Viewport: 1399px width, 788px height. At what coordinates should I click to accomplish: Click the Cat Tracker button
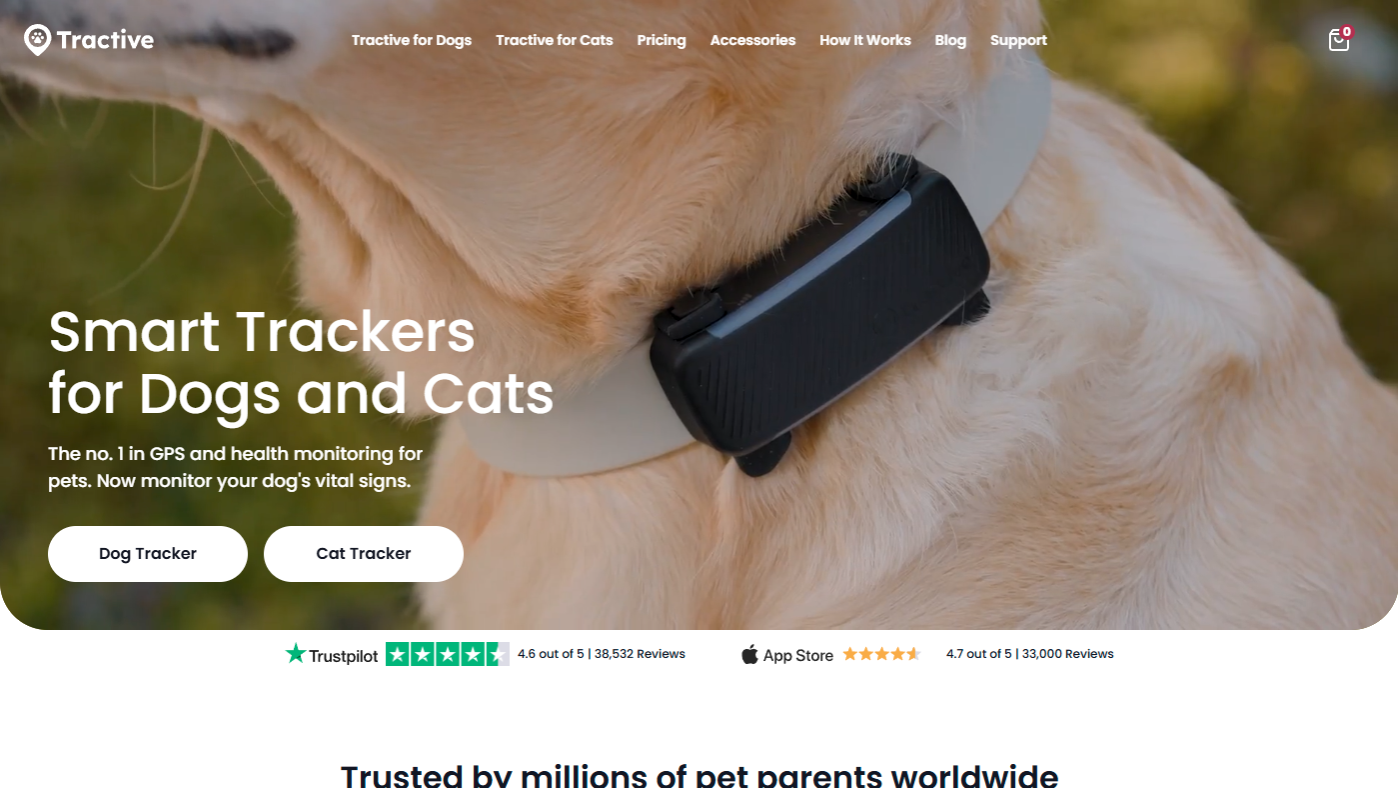(364, 554)
